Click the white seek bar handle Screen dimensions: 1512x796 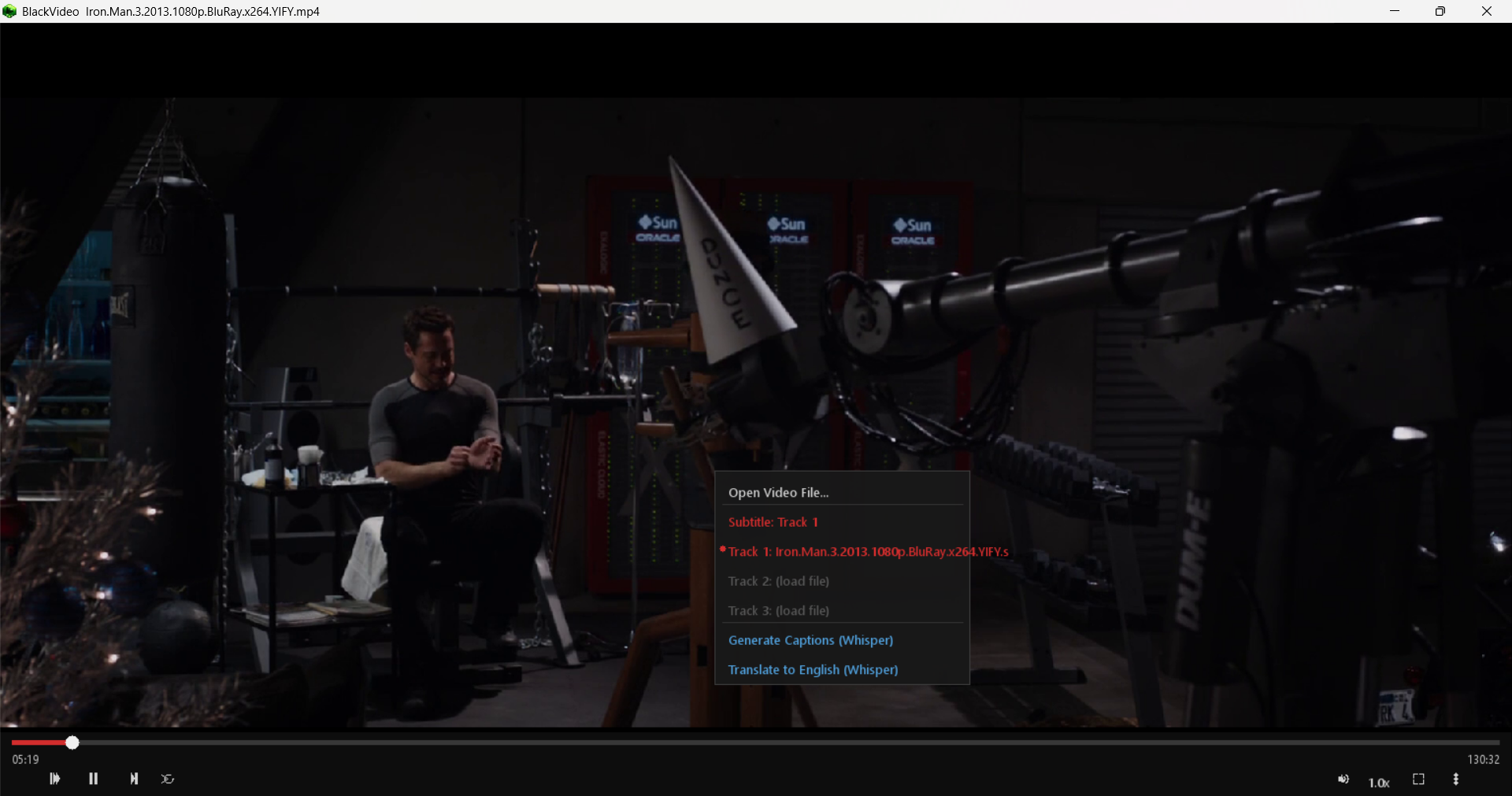click(72, 742)
